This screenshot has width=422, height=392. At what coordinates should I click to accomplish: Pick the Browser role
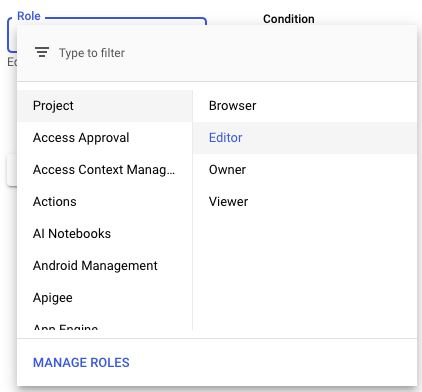tap(305, 106)
